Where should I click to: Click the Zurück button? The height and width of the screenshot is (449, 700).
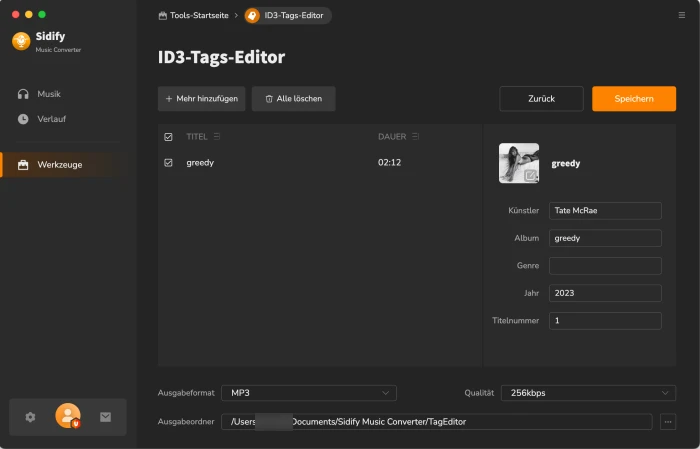(541, 99)
